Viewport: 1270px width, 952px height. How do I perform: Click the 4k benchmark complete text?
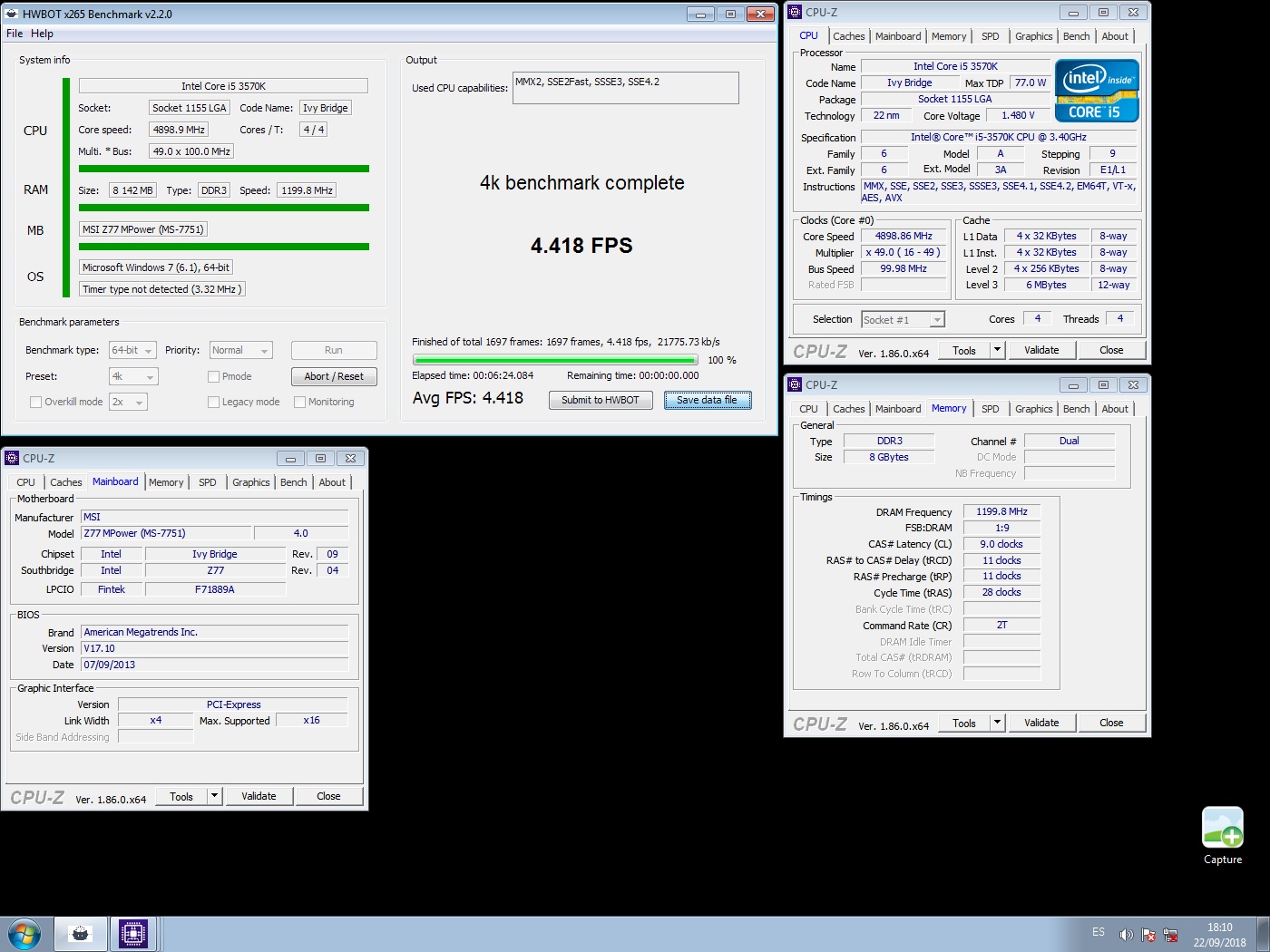coord(582,183)
